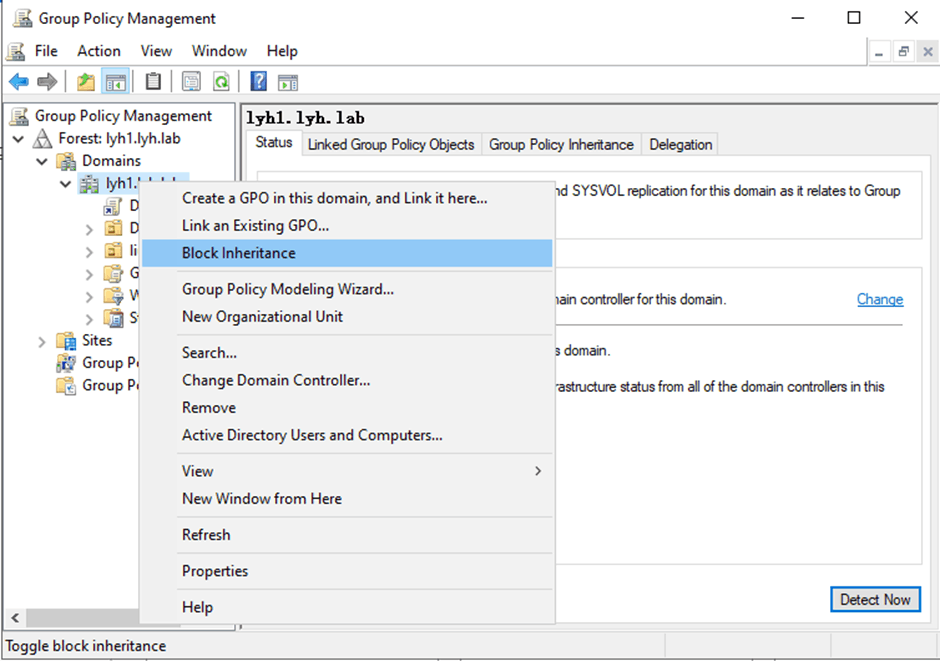Image resolution: width=940 pixels, height=661 pixels.
Task: Open the View menu in menu bar
Action: pos(156,51)
